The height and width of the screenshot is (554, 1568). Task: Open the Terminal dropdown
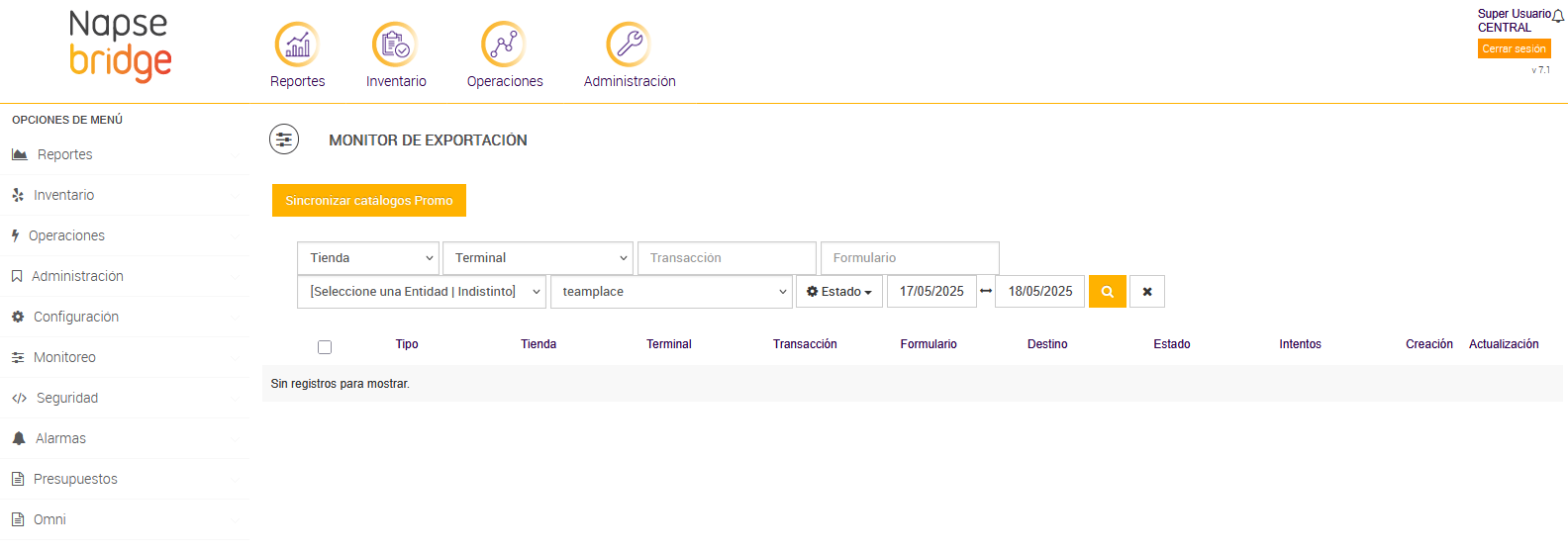pos(538,258)
